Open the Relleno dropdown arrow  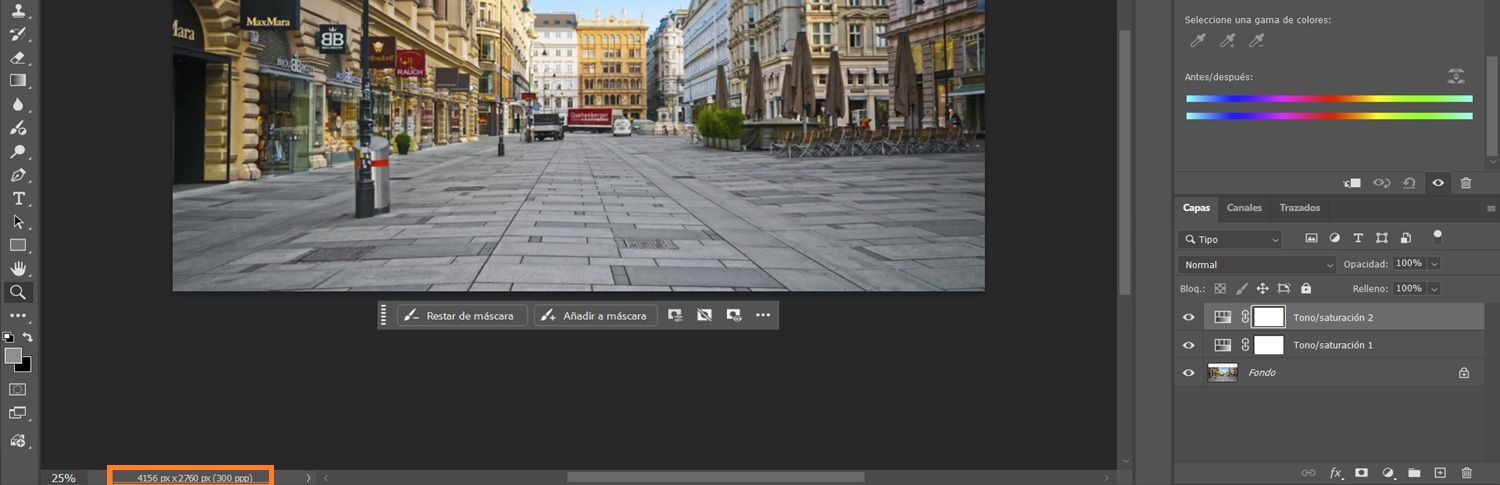point(1435,288)
